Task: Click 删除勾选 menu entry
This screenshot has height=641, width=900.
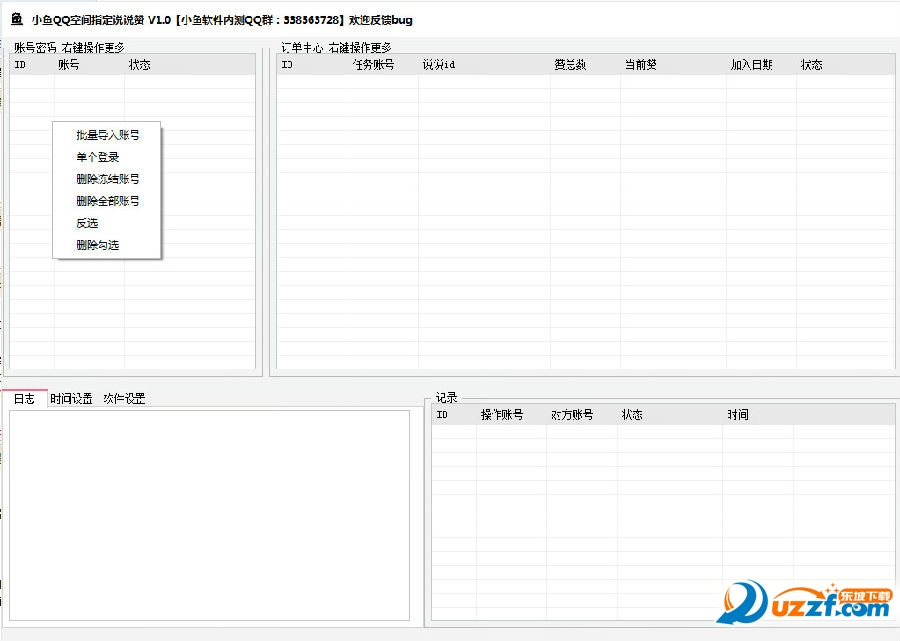Action: click(x=107, y=245)
